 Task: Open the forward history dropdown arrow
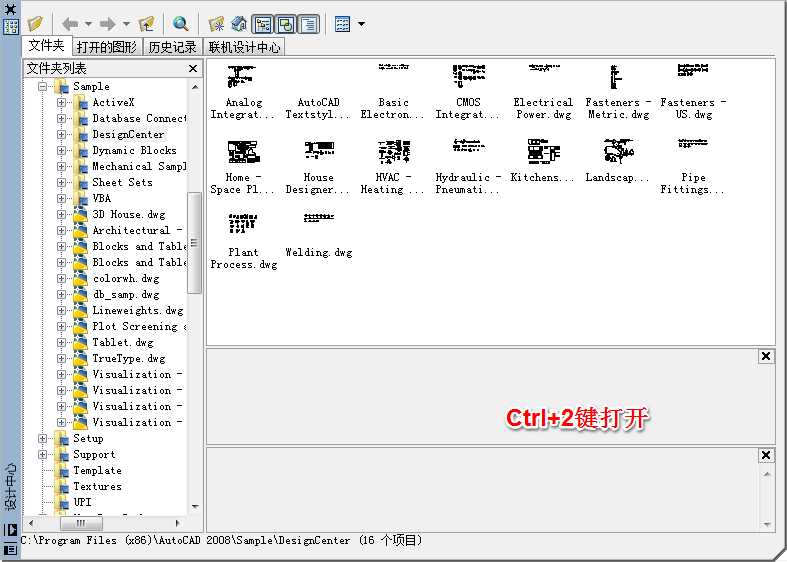click(126, 24)
